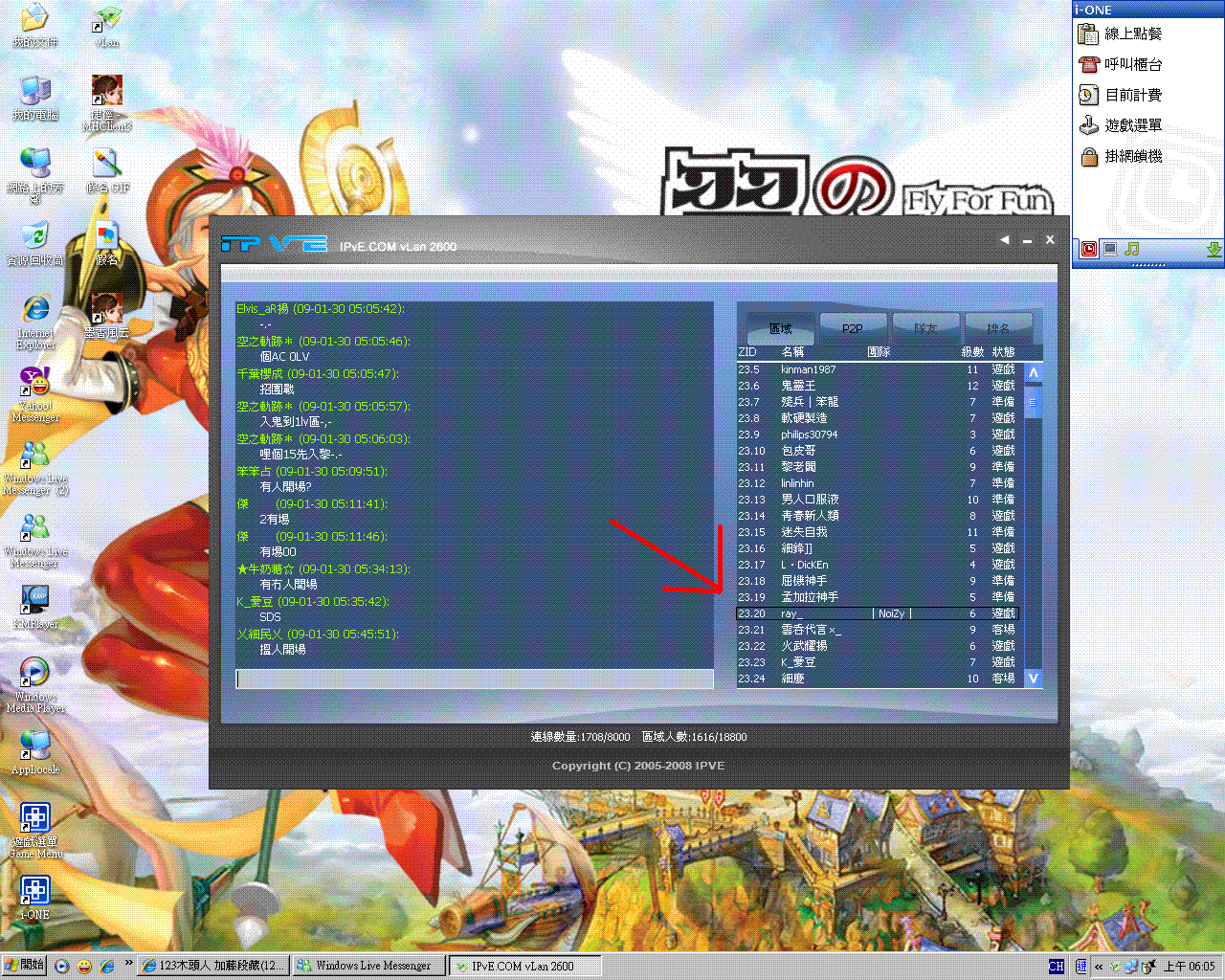The image size is (1225, 980).
Task: Expand hidden tray icons with the « arrow
Action: point(1098,967)
